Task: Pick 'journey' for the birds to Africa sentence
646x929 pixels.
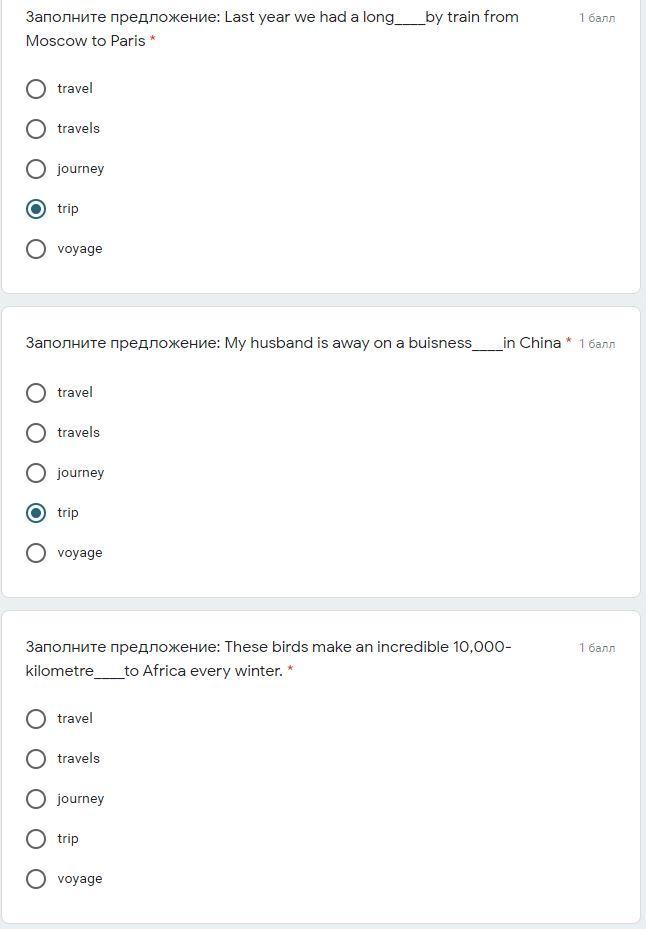Action: tap(36, 799)
